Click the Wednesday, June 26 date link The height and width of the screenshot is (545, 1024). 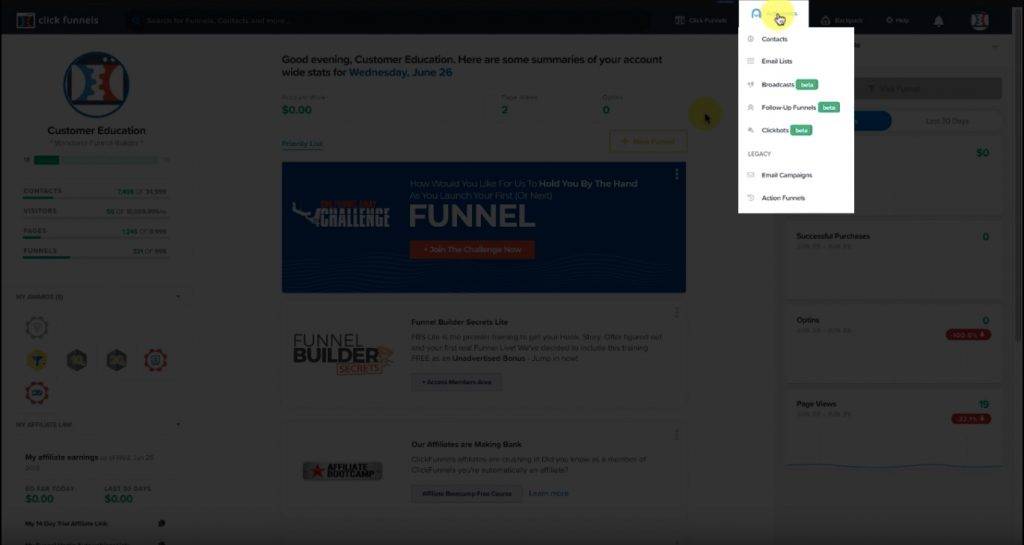click(x=400, y=72)
